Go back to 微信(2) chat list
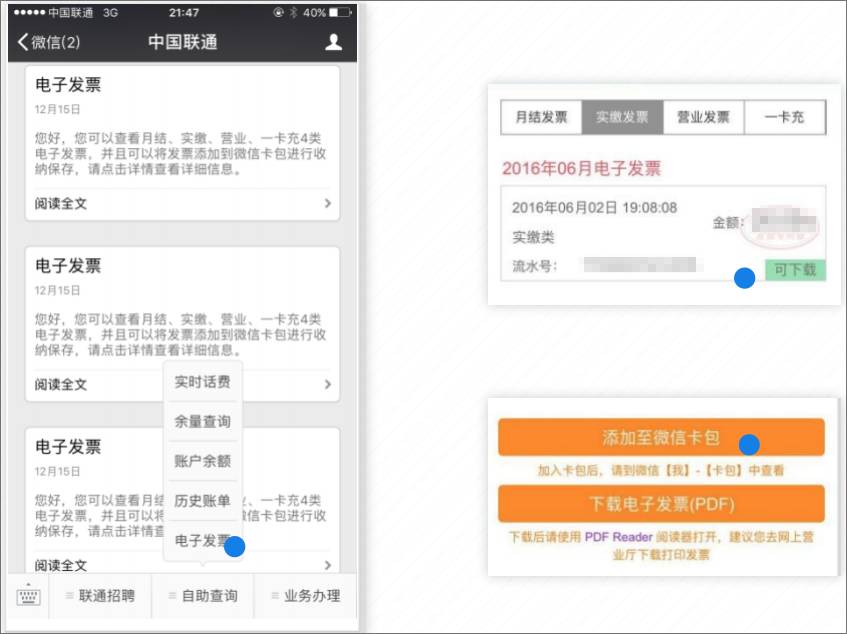The height and width of the screenshot is (634, 847). [49, 42]
